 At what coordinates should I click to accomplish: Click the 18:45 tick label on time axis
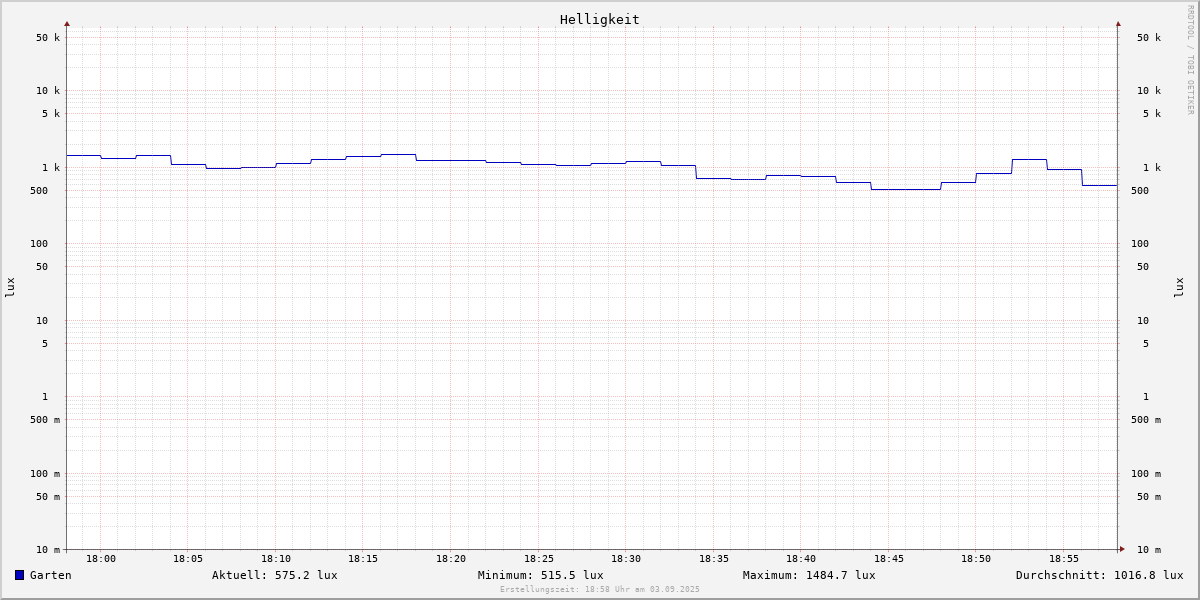(888, 559)
